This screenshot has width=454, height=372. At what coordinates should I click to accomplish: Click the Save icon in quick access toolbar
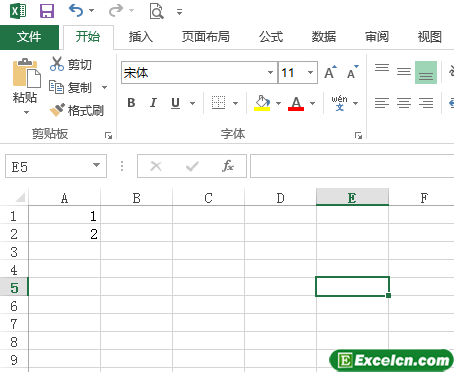click(x=47, y=11)
